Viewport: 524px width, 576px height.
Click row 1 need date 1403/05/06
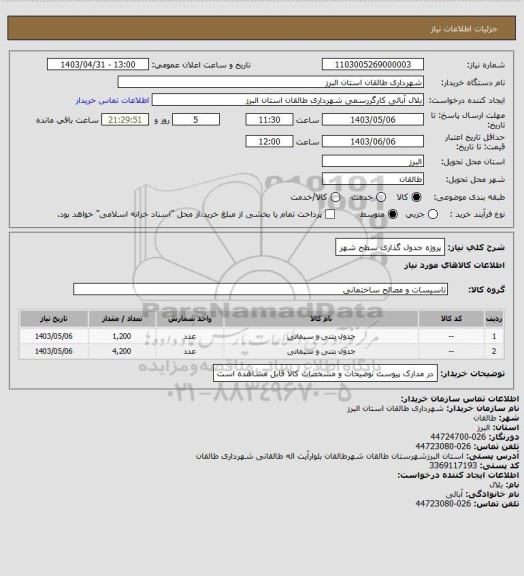click(54, 336)
